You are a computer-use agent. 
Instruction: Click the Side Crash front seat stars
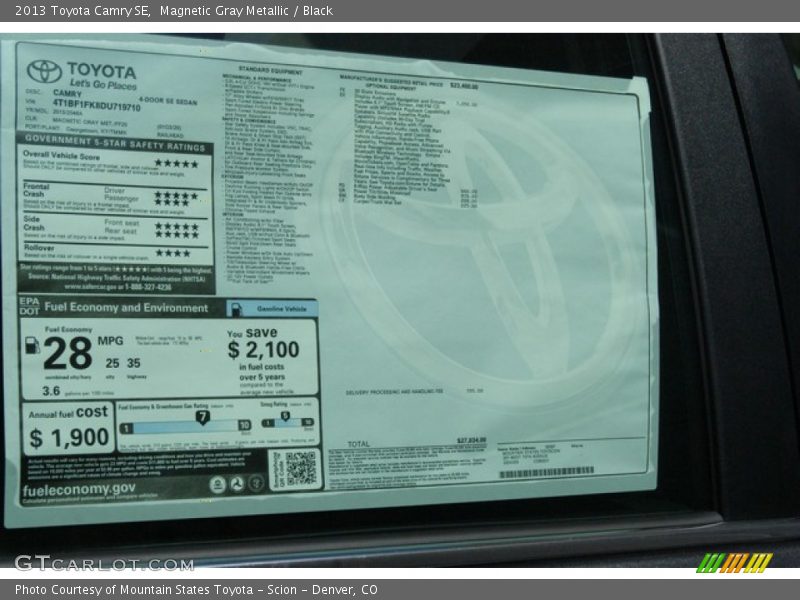(176, 226)
